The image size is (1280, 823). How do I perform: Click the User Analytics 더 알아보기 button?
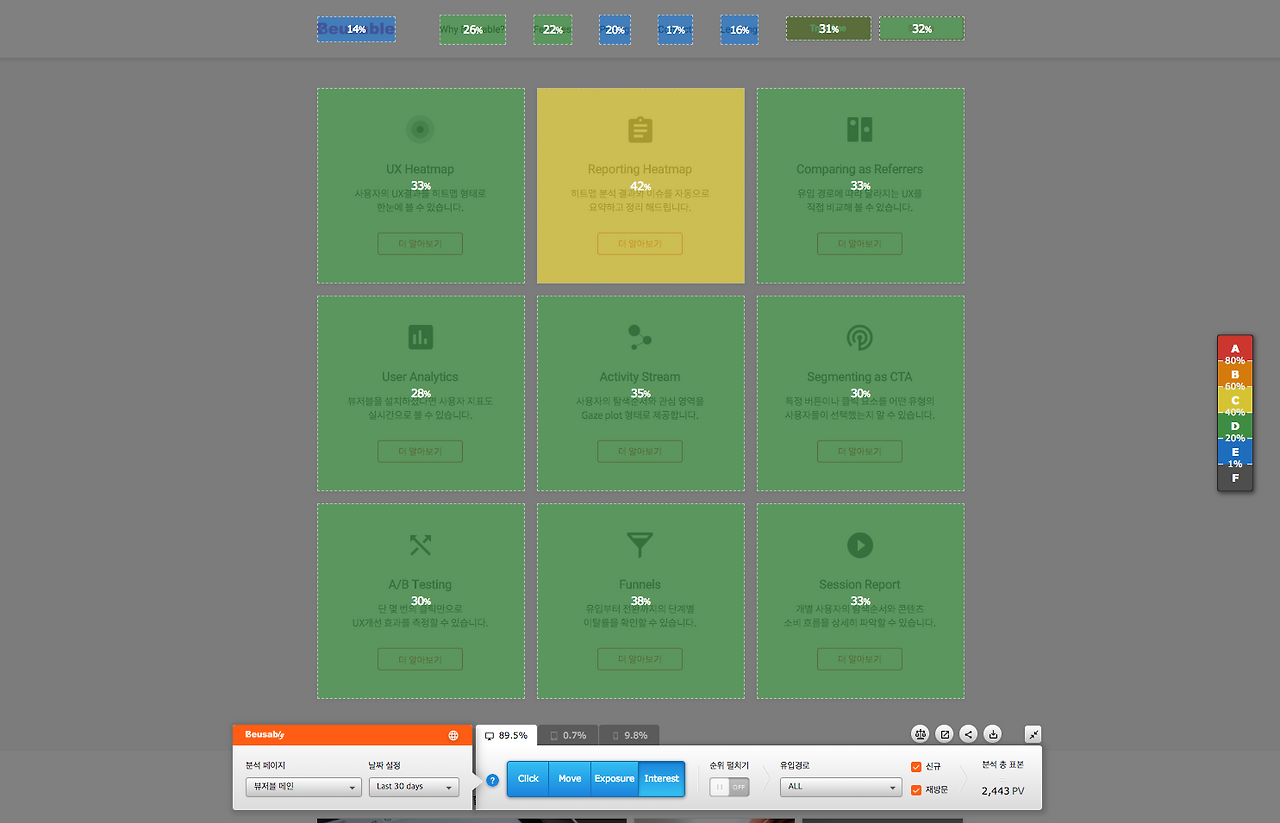click(420, 452)
